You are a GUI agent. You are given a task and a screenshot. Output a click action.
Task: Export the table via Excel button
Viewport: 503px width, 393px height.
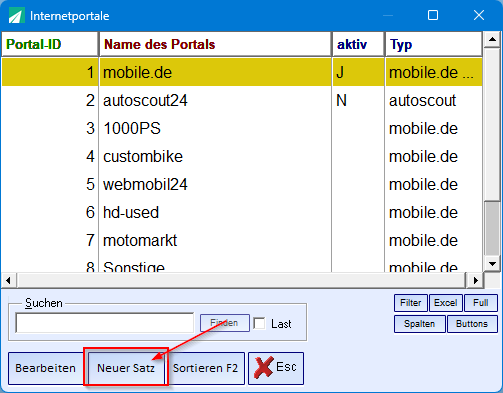point(446,303)
